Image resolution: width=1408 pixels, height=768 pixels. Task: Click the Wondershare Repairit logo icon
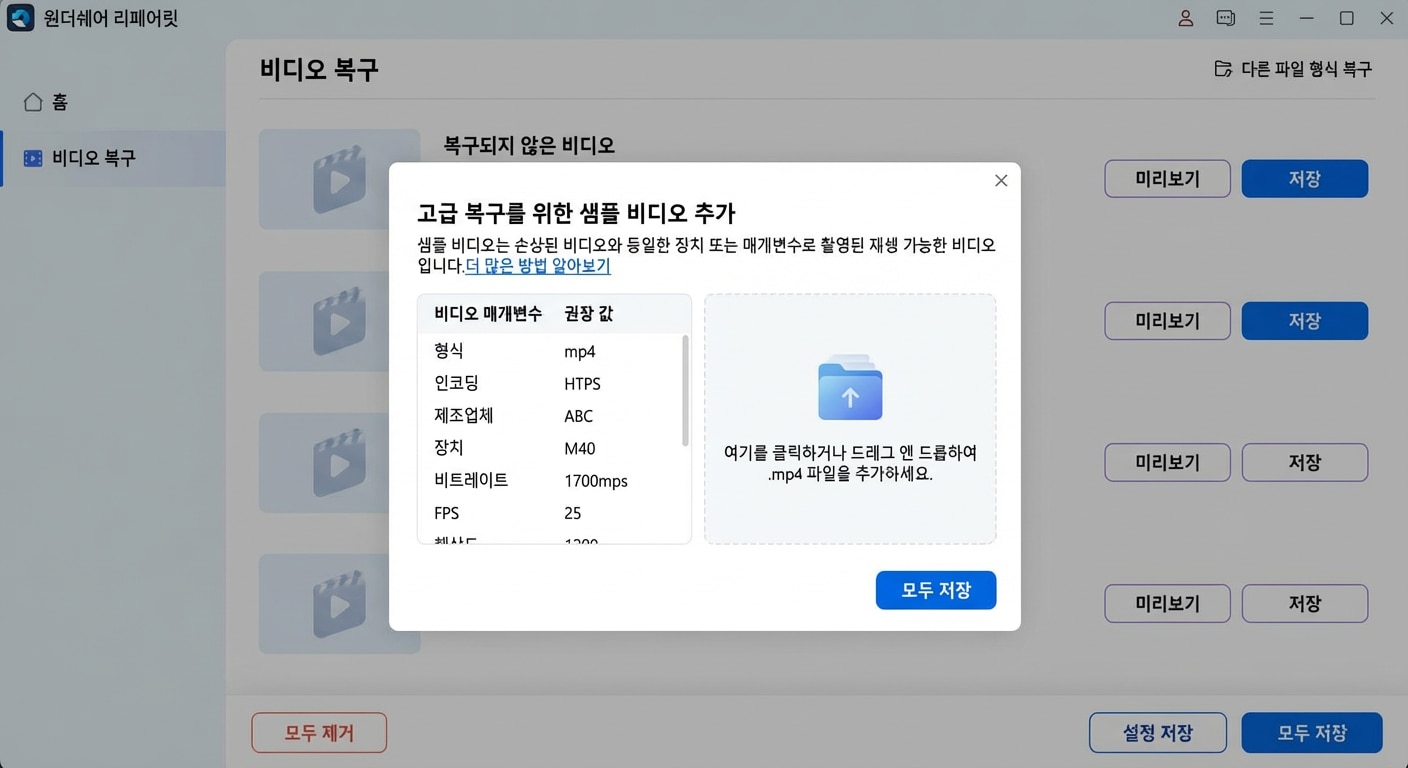20,17
